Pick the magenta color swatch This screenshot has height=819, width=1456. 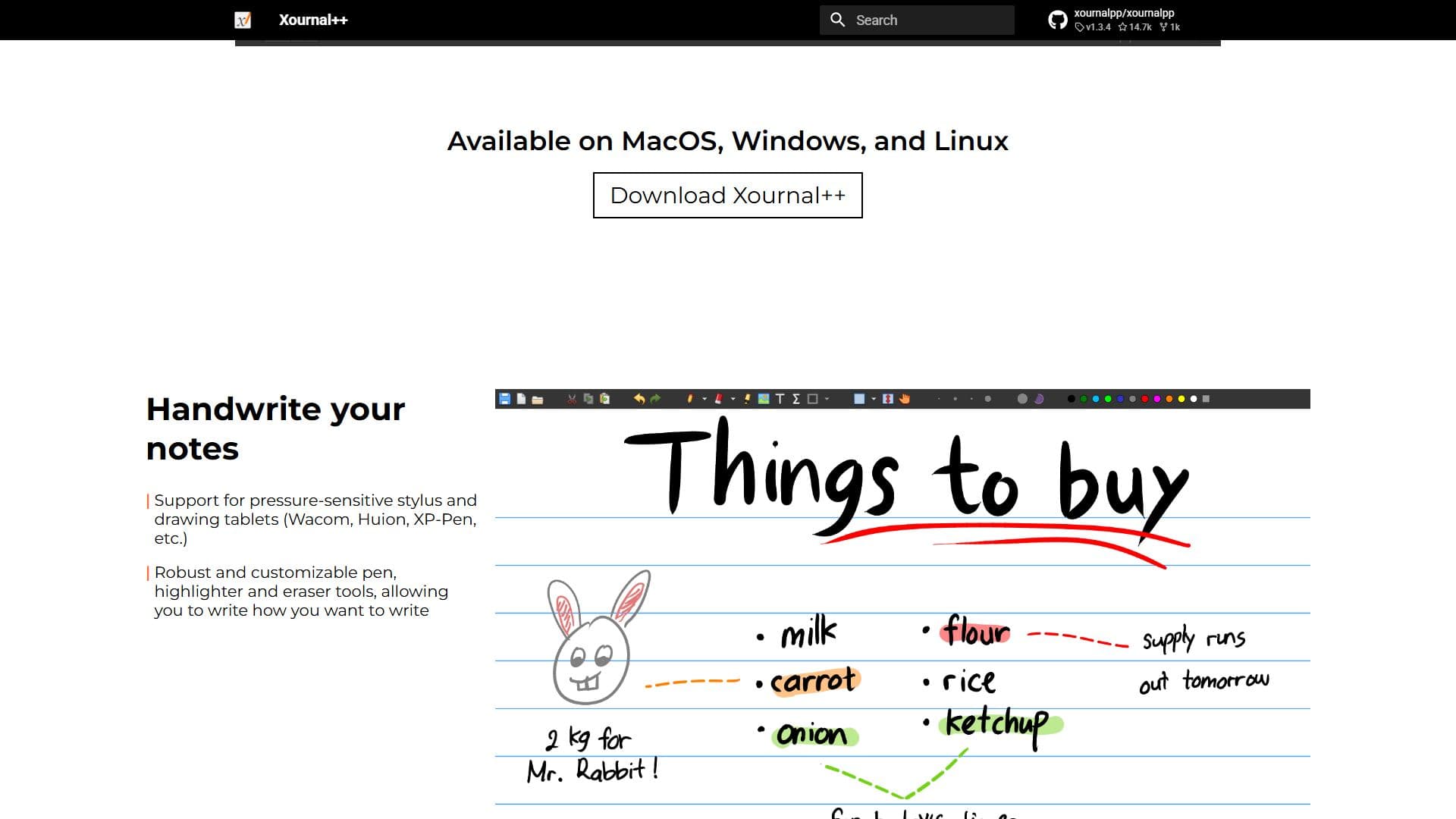[1157, 399]
